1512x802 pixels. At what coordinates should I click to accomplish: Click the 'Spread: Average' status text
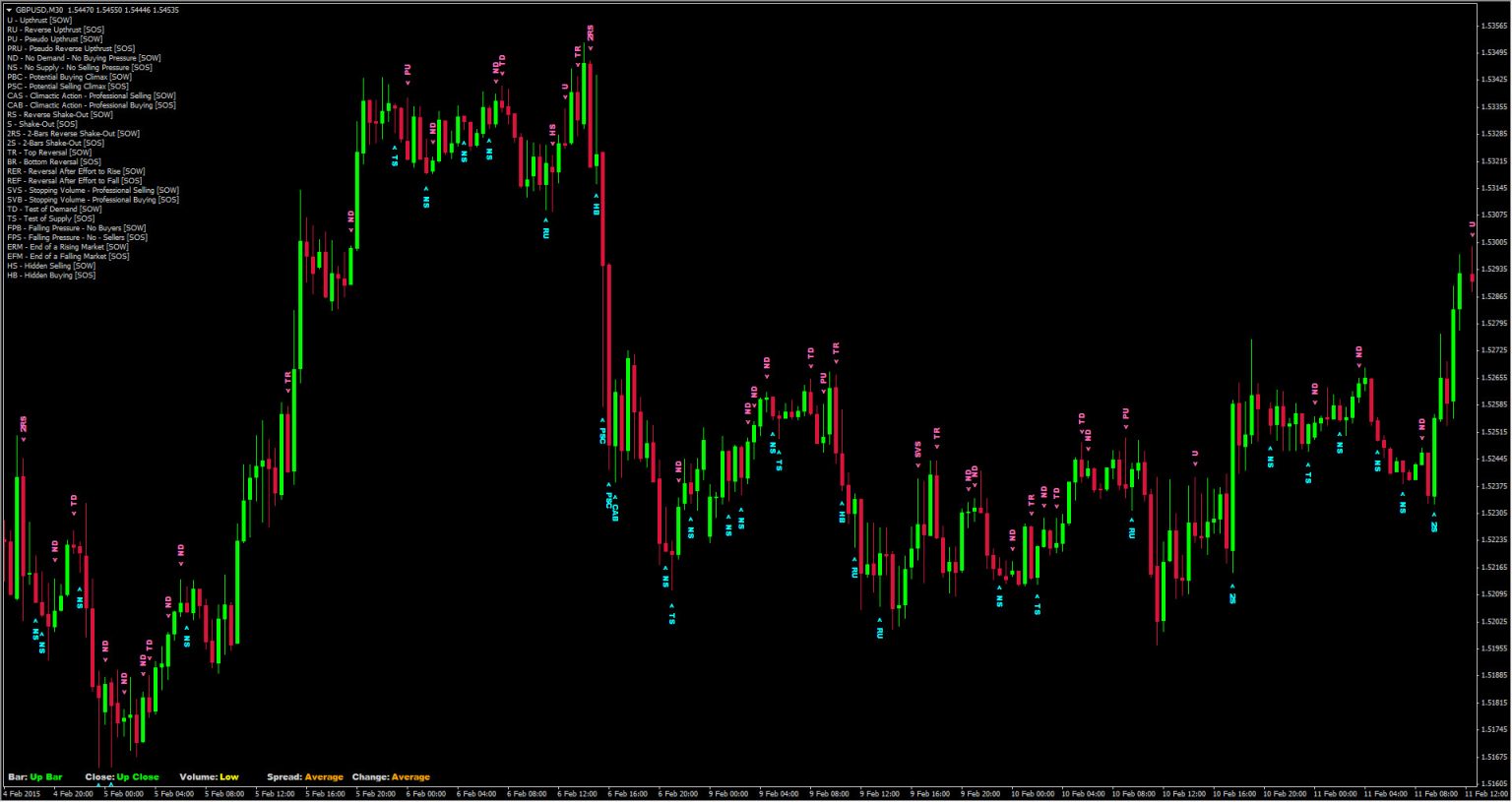point(307,776)
